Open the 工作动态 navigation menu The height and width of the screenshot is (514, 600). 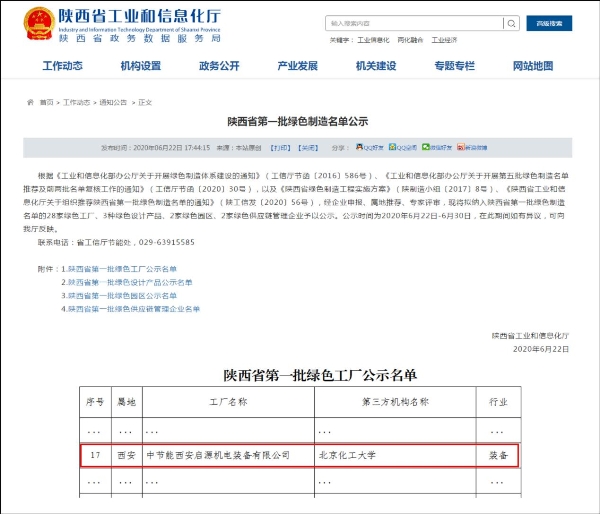(x=63, y=67)
